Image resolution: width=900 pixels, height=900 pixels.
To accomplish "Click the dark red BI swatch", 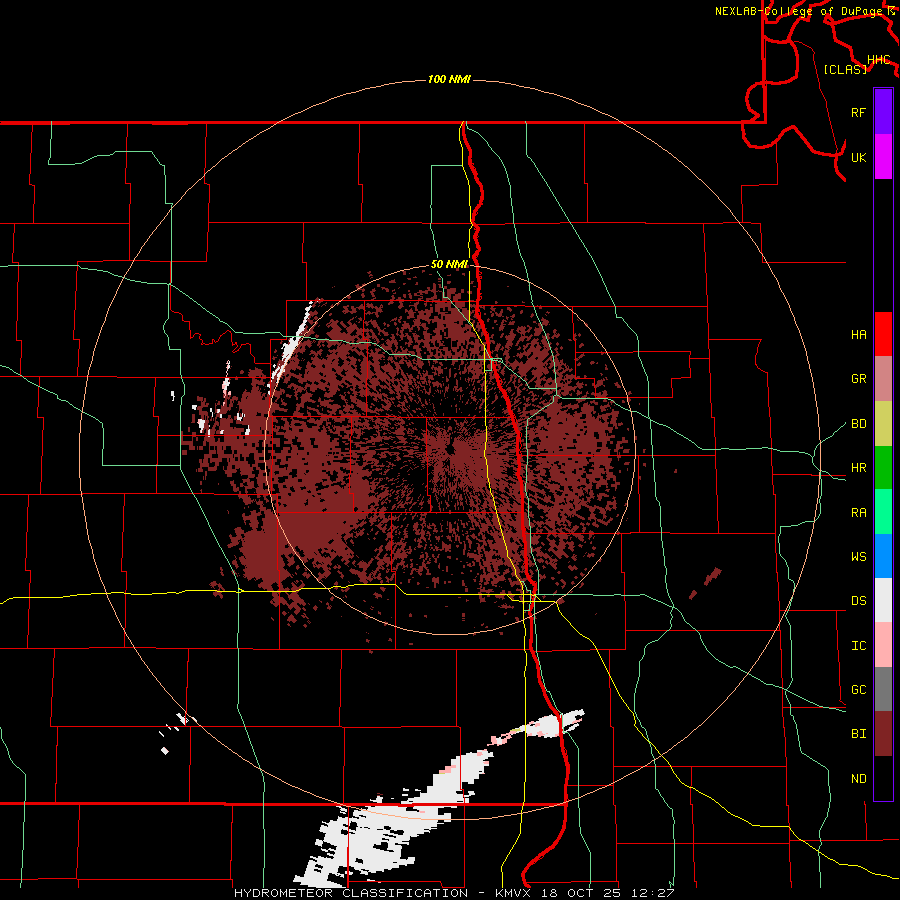I will [x=883, y=734].
